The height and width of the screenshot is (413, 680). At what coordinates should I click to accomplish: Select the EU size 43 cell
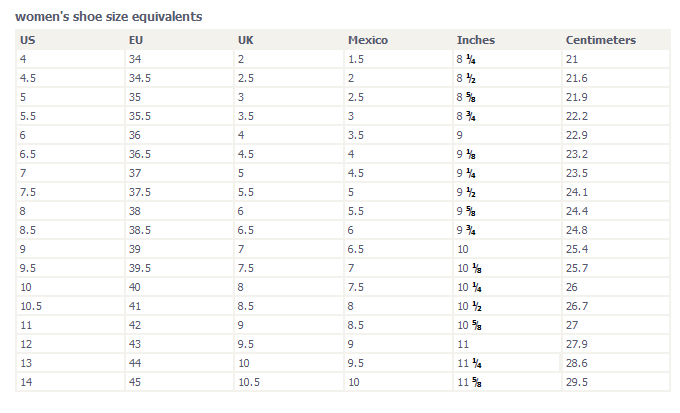(x=135, y=344)
